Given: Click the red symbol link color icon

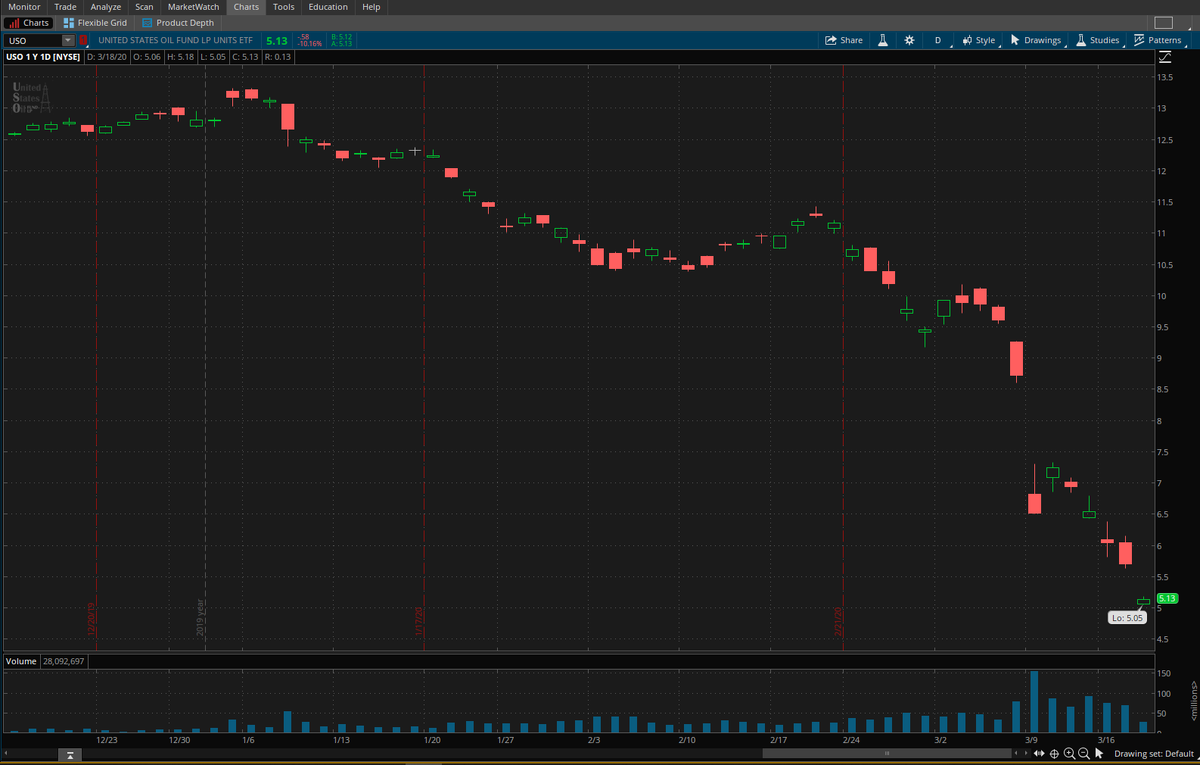Looking at the screenshot, I should pos(84,40).
